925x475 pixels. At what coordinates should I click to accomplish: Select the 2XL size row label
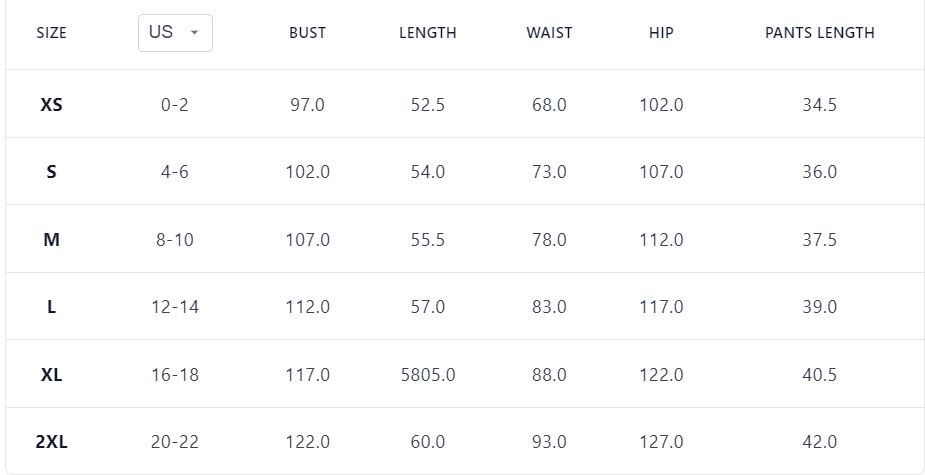pos(51,442)
